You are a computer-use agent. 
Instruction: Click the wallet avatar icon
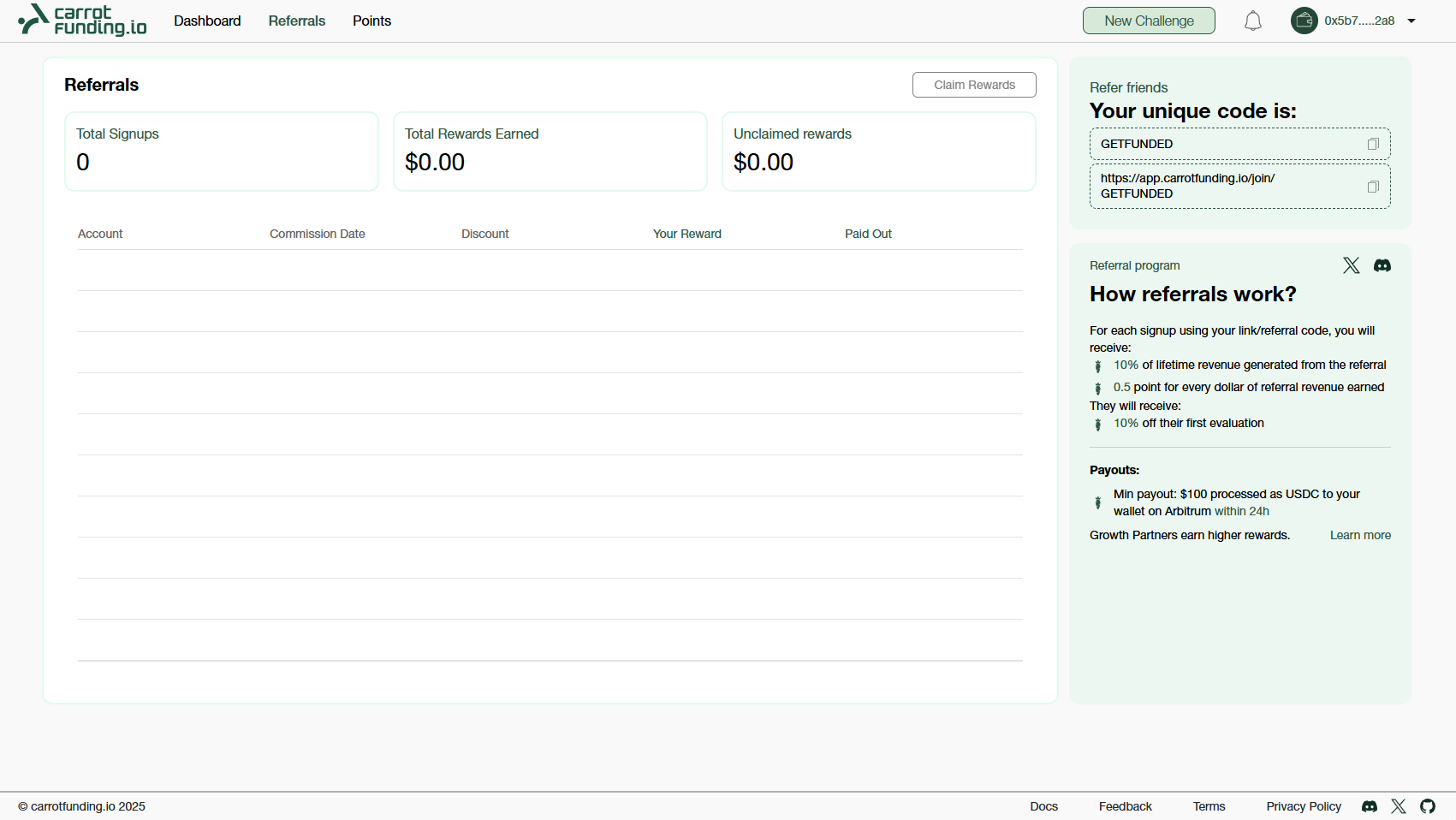pos(1304,21)
